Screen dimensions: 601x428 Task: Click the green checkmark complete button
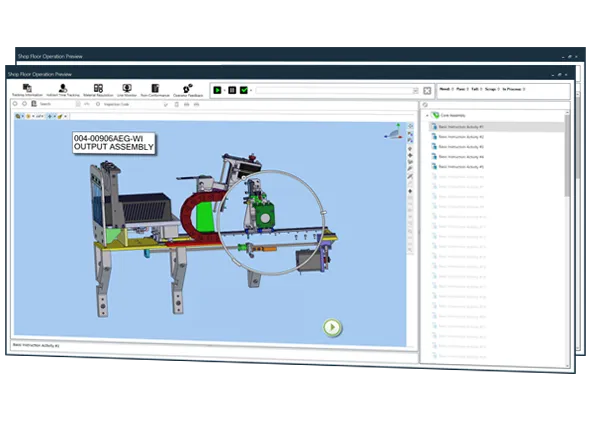coord(245,90)
